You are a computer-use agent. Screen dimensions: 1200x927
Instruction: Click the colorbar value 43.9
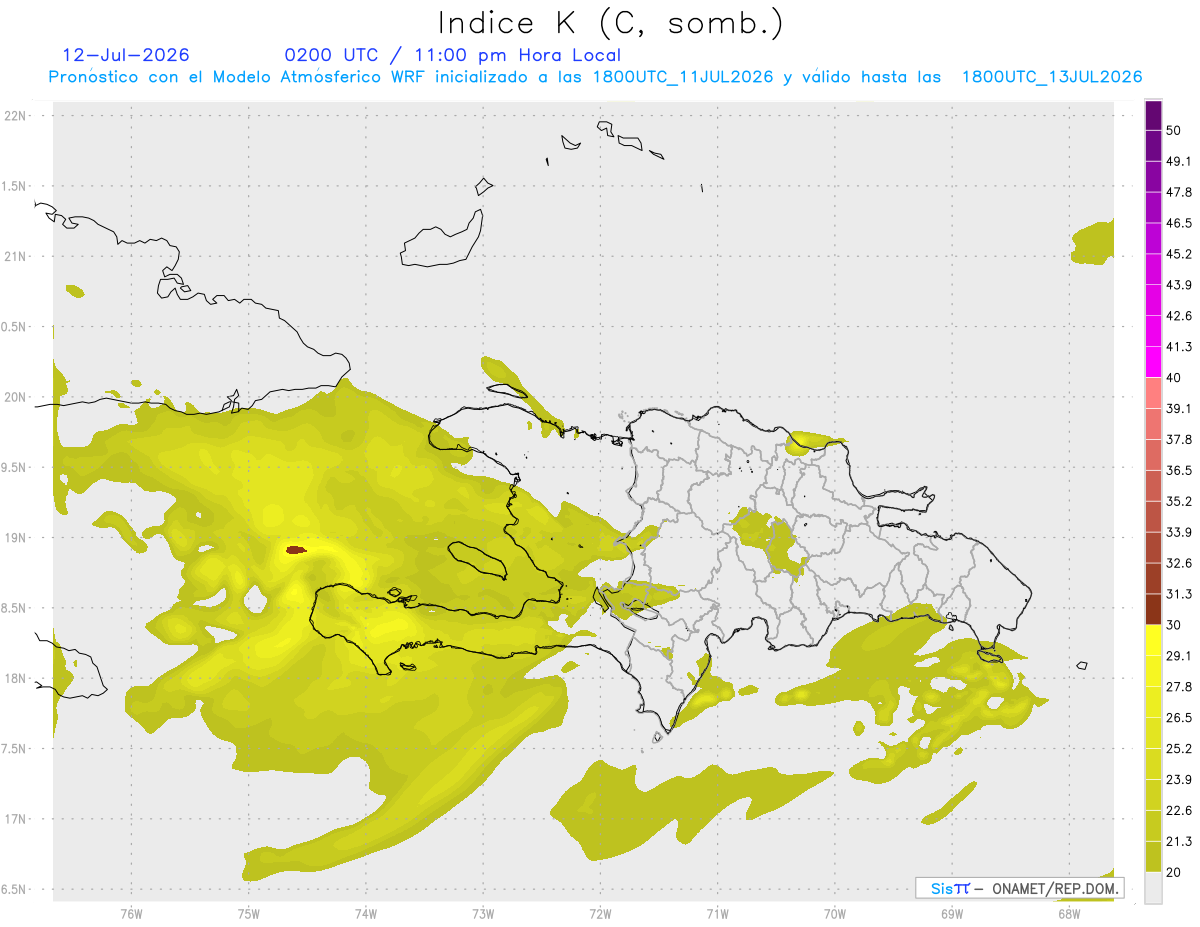coord(1179,285)
